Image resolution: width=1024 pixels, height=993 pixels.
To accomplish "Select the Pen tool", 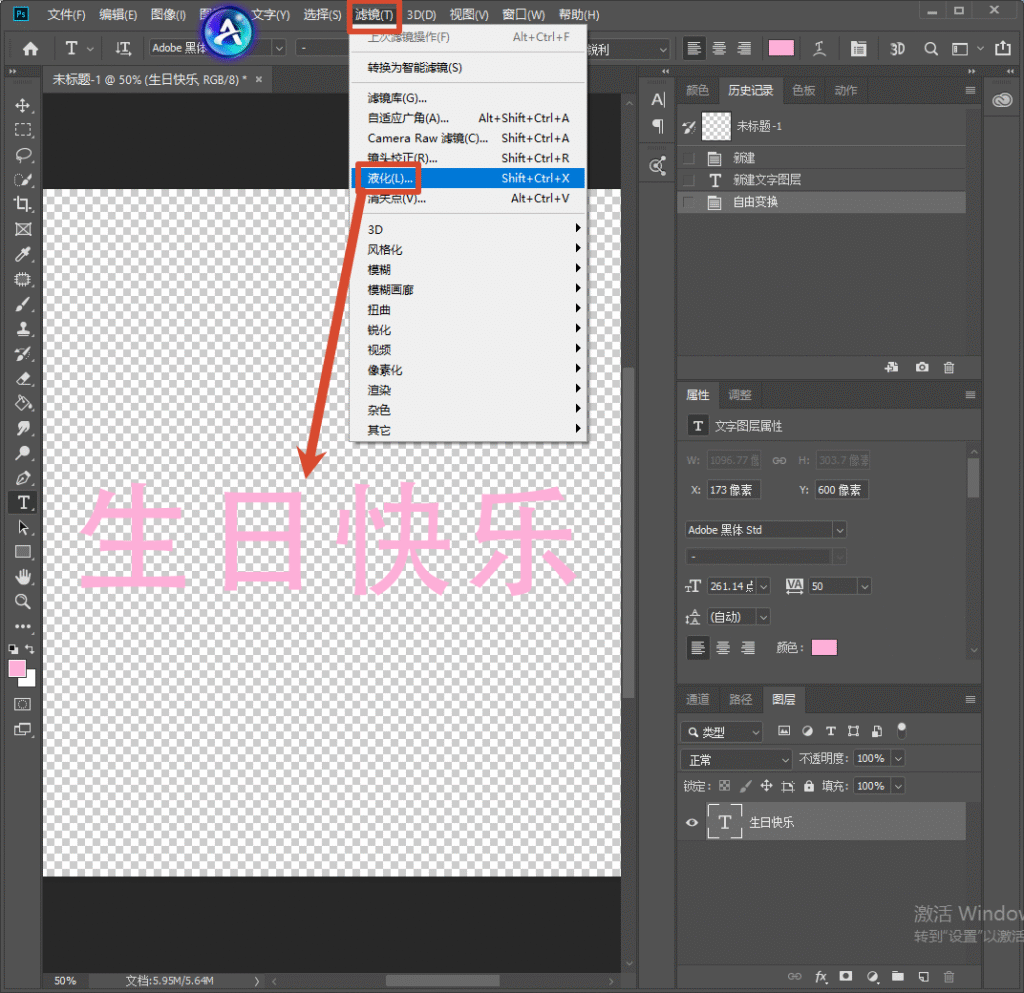I will pos(23,478).
